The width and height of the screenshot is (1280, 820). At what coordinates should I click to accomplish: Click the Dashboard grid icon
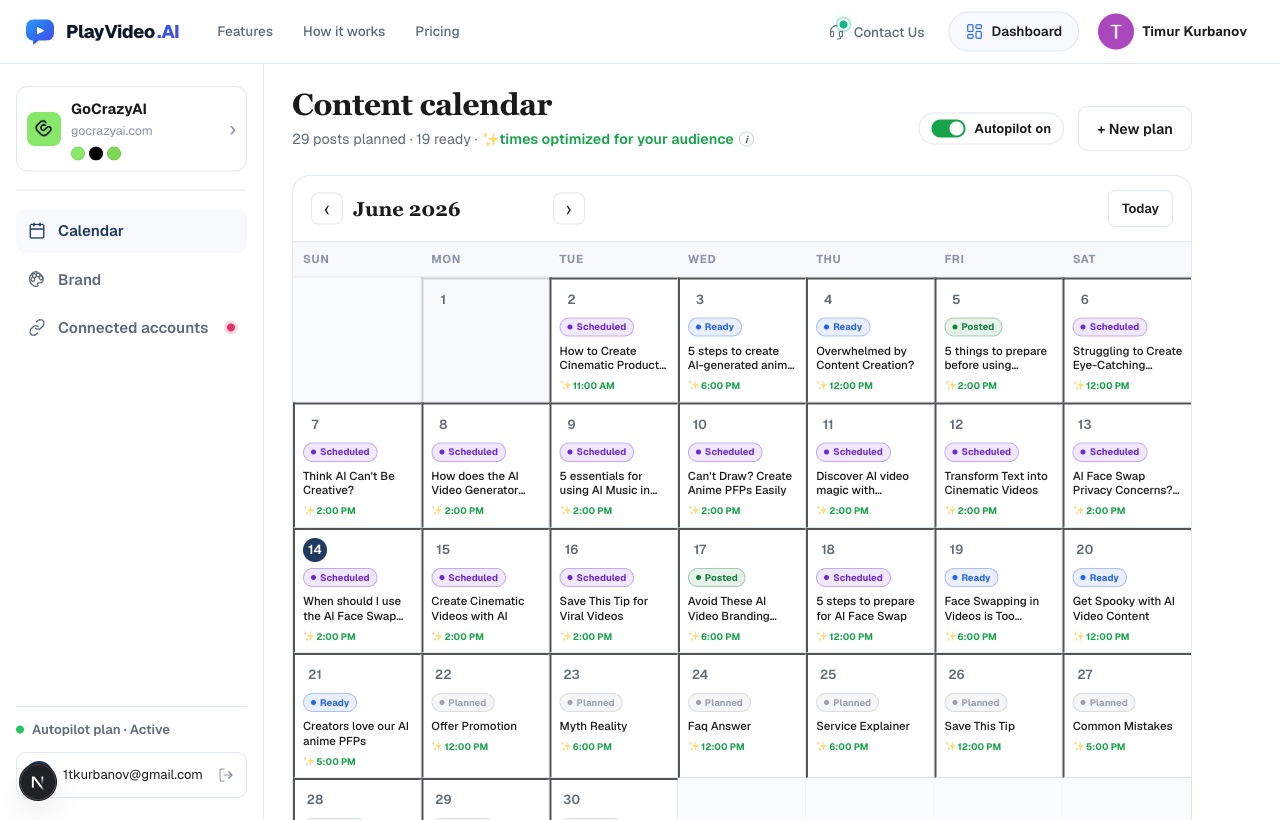(x=974, y=32)
